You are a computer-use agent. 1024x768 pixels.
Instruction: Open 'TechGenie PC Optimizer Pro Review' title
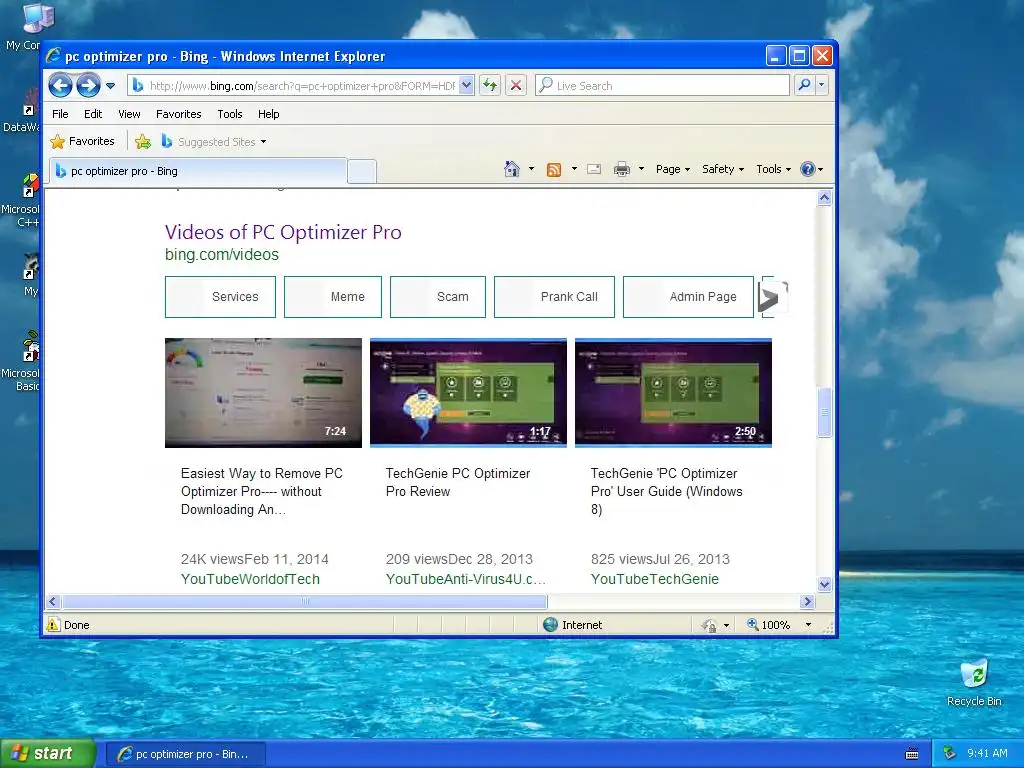pos(458,482)
